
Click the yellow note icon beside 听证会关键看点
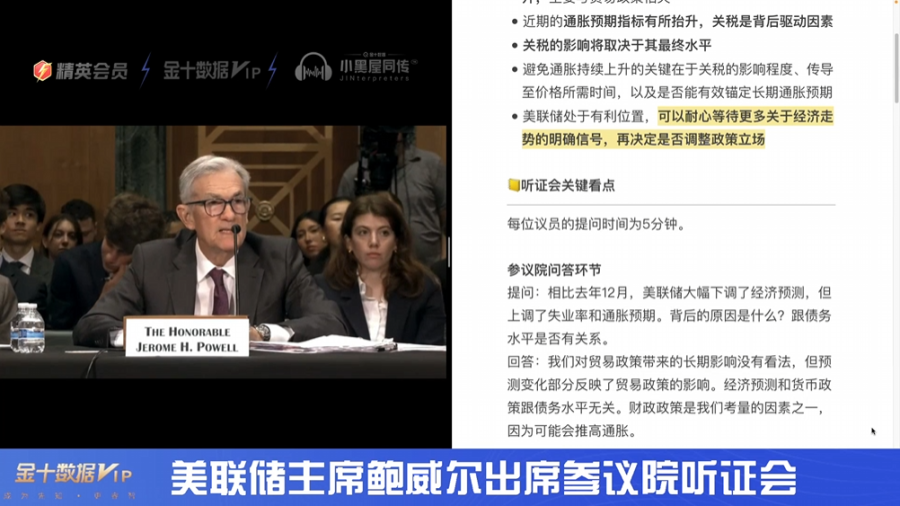click(514, 185)
